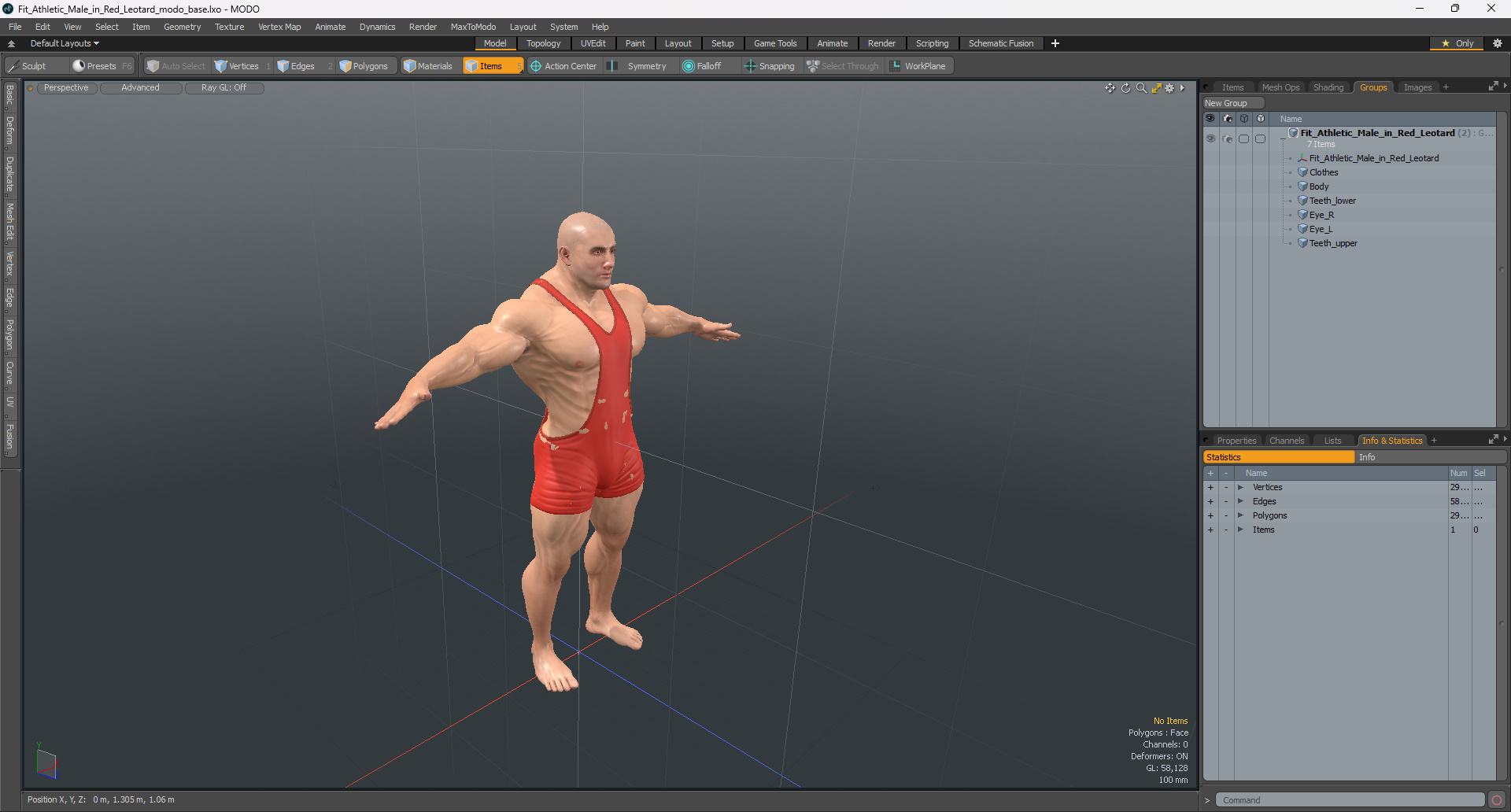Viewport: 1511px width, 812px height.
Task: Click the viewport rotate icon
Action: point(1125,88)
